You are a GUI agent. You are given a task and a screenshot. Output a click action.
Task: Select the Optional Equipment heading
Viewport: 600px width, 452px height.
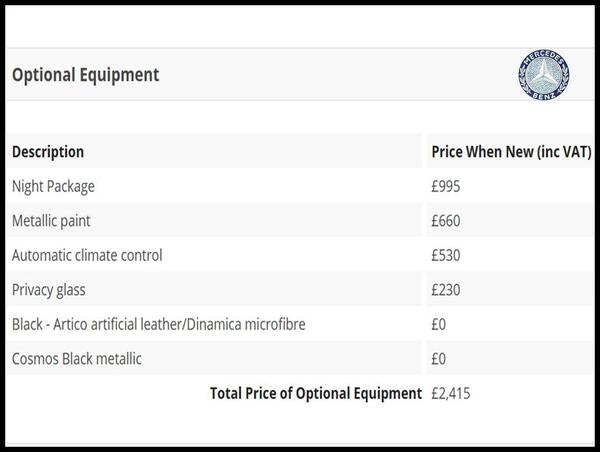click(x=85, y=75)
